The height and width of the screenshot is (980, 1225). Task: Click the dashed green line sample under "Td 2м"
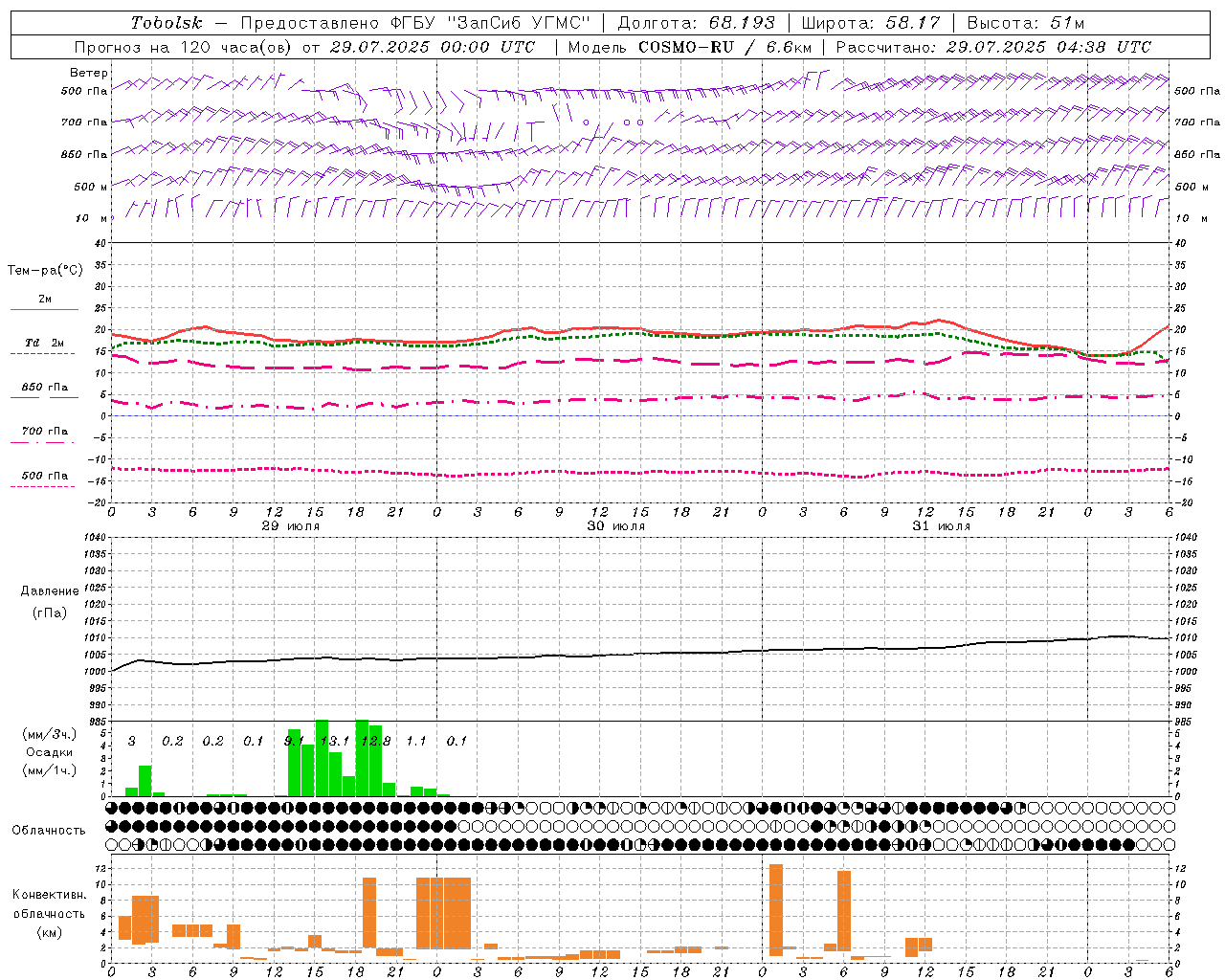(42, 354)
